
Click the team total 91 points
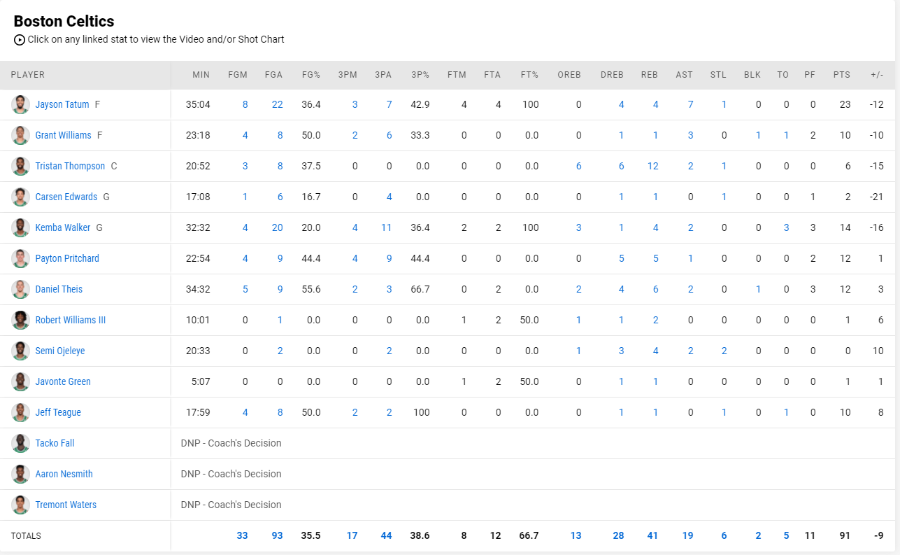[845, 535]
